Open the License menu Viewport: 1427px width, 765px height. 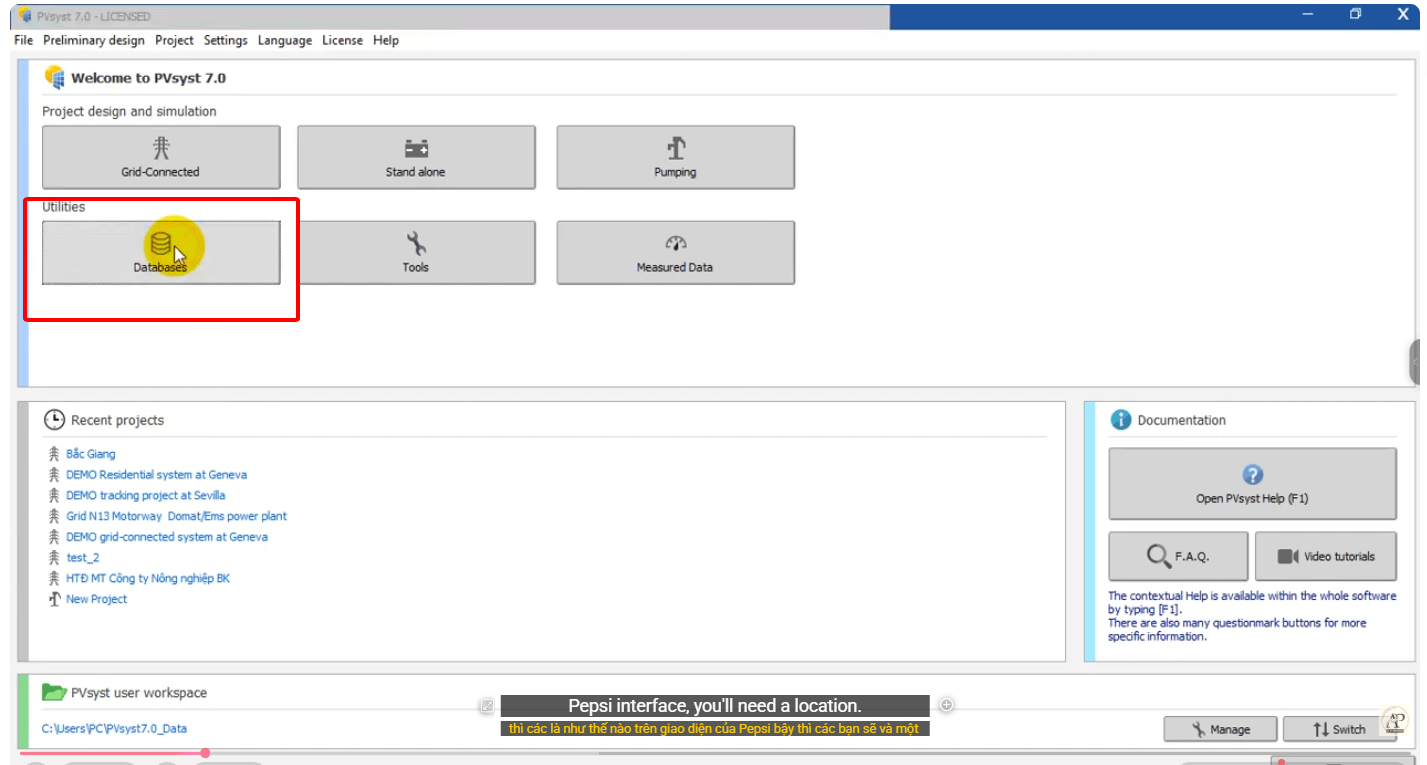click(342, 40)
